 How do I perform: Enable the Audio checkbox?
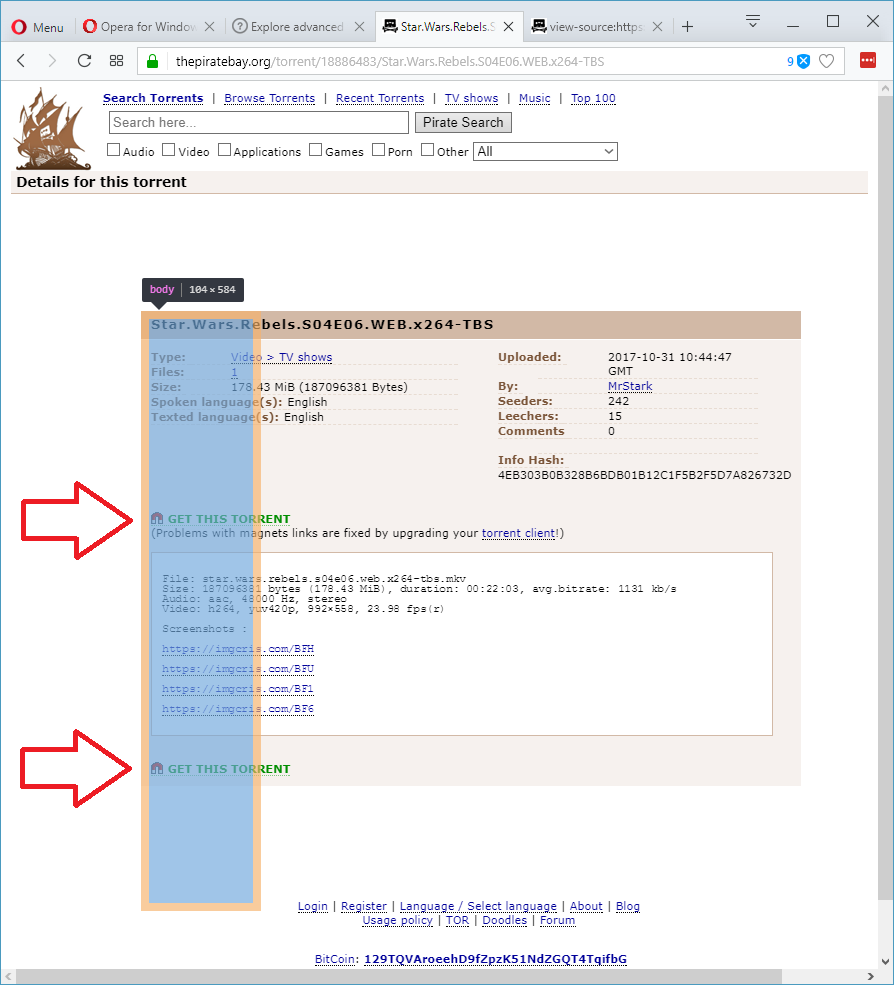(114, 150)
